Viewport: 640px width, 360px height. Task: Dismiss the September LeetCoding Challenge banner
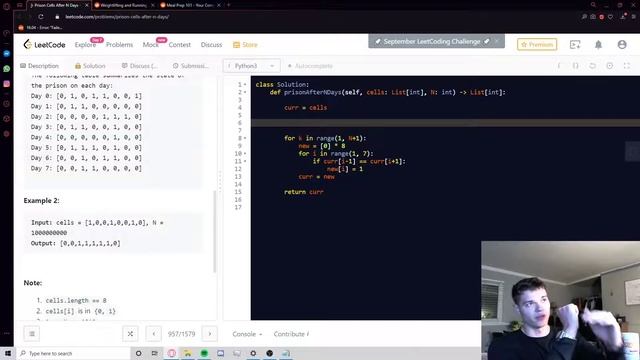coord(497,41)
